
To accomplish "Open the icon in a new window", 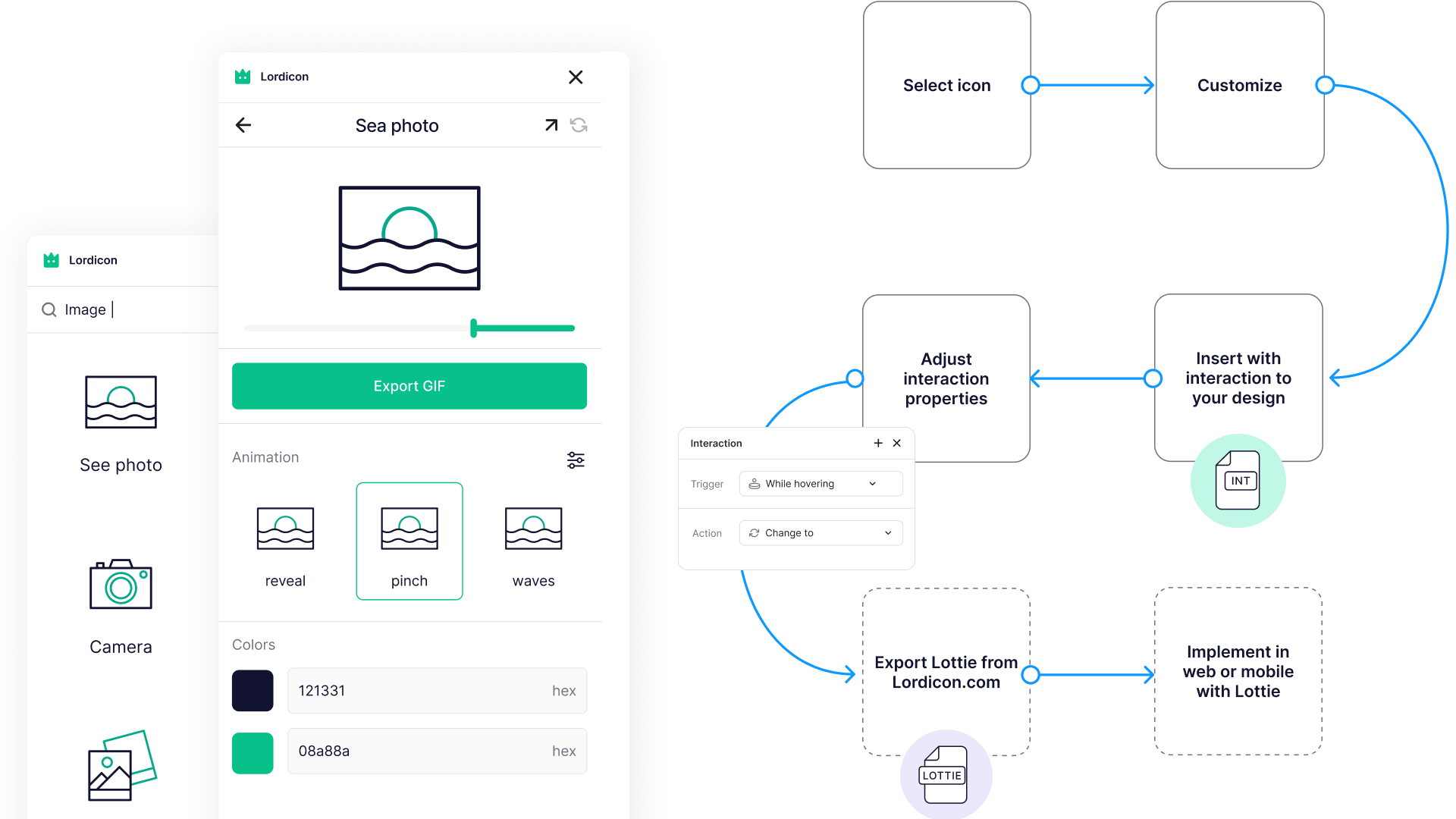I will pos(551,125).
